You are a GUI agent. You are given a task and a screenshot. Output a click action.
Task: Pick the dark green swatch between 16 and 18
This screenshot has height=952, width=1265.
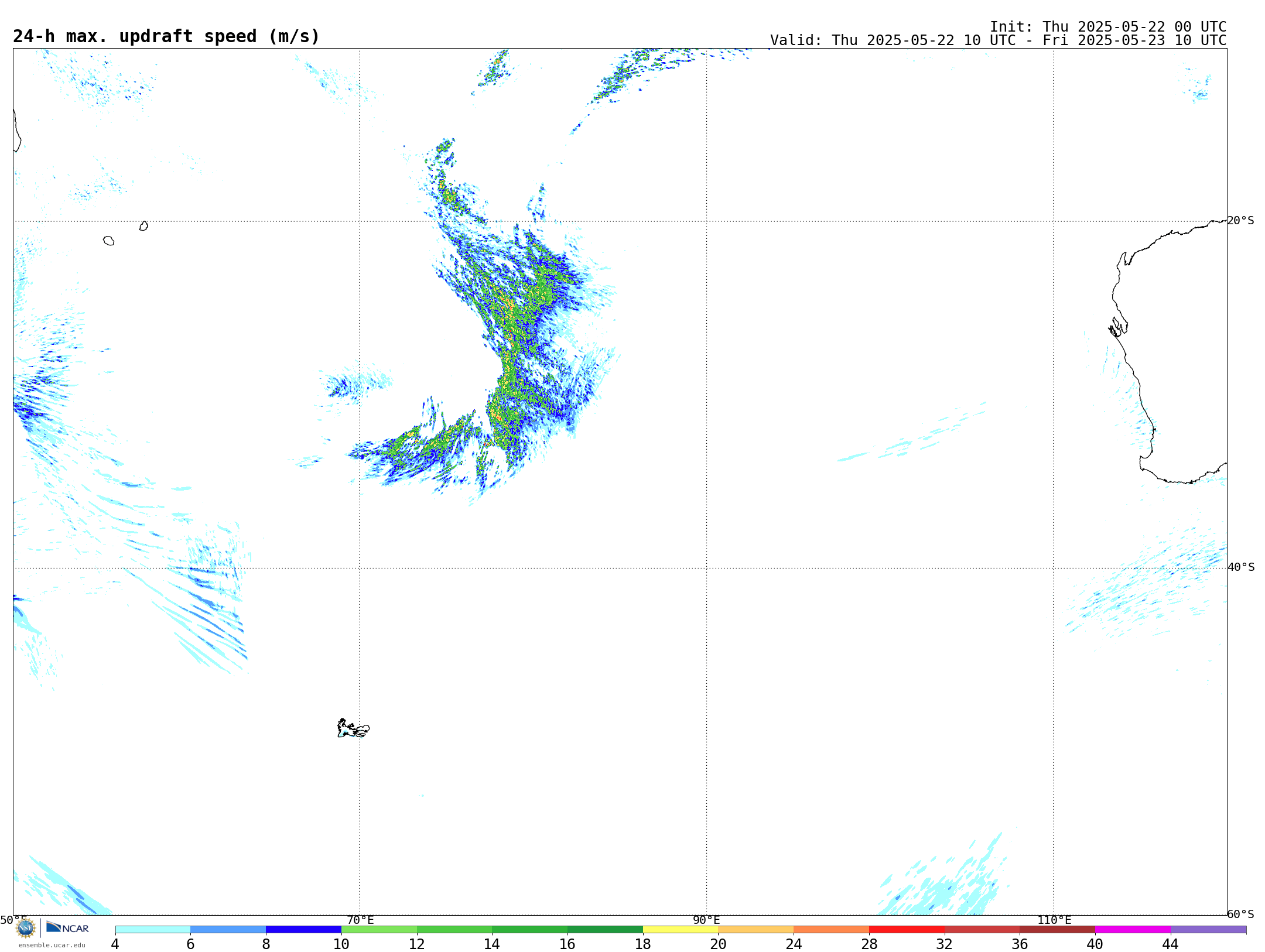605,930
